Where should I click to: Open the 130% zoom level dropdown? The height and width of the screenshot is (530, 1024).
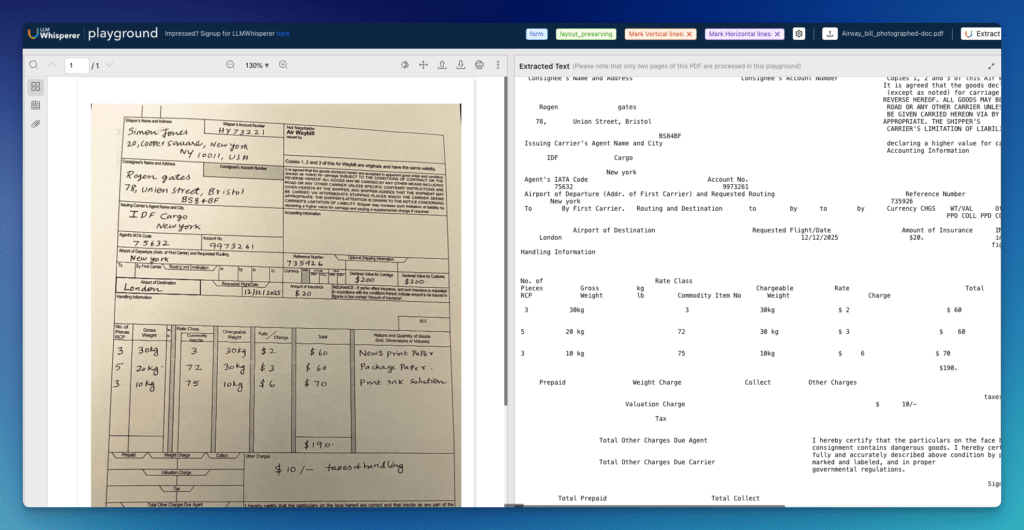(x=256, y=65)
